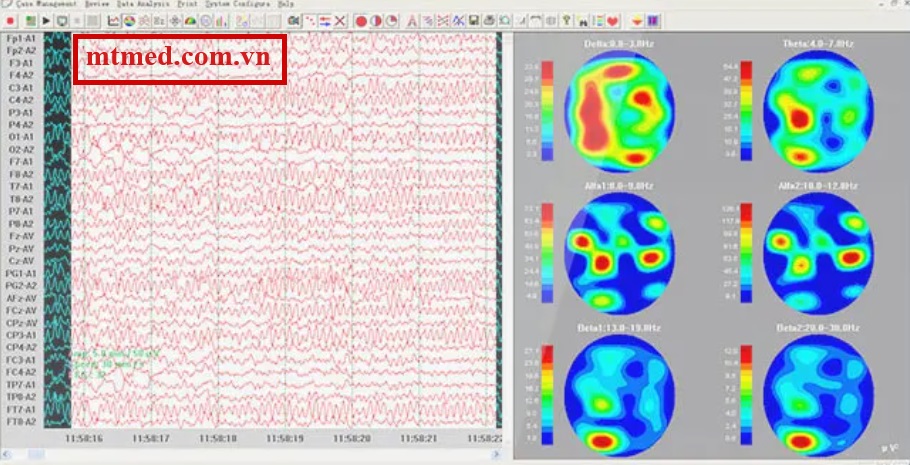Screen dimensions: 910x465
Task: Open the Review menu
Action: 96,3
